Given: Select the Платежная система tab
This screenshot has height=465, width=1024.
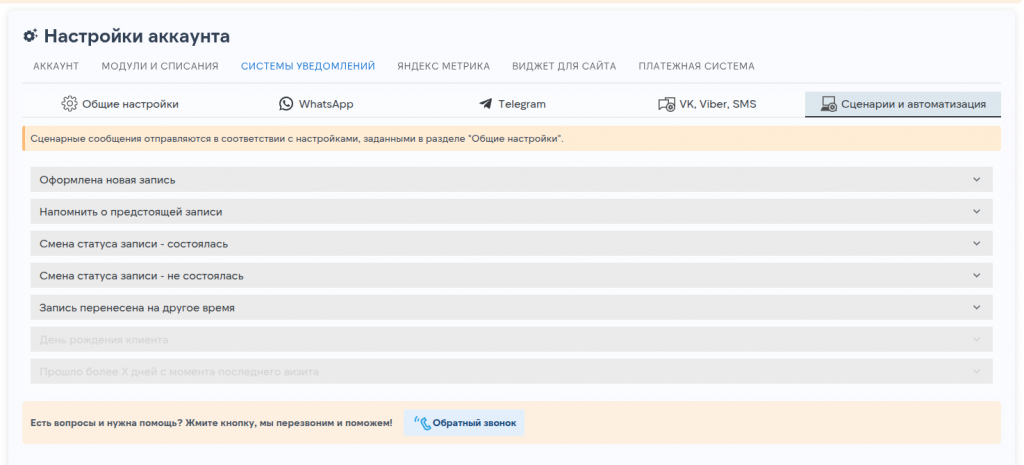Looking at the screenshot, I should [x=696, y=67].
